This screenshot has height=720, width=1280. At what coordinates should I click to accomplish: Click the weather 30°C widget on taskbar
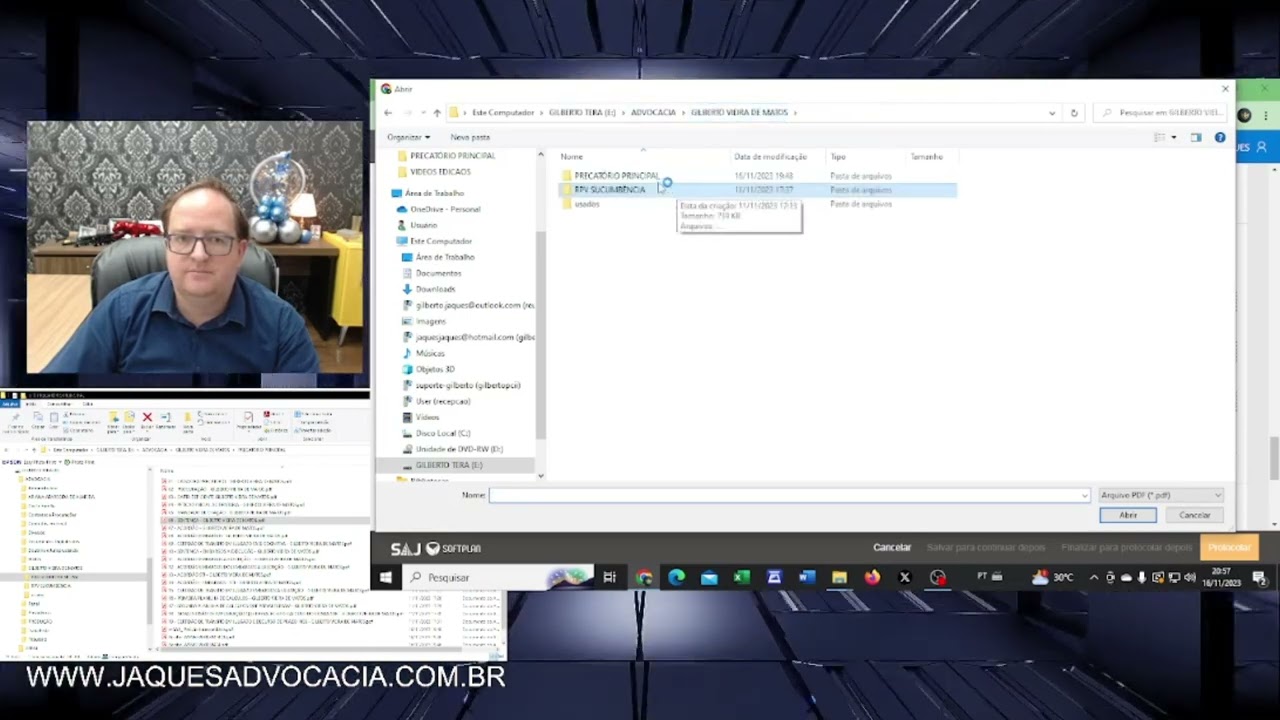1053,577
